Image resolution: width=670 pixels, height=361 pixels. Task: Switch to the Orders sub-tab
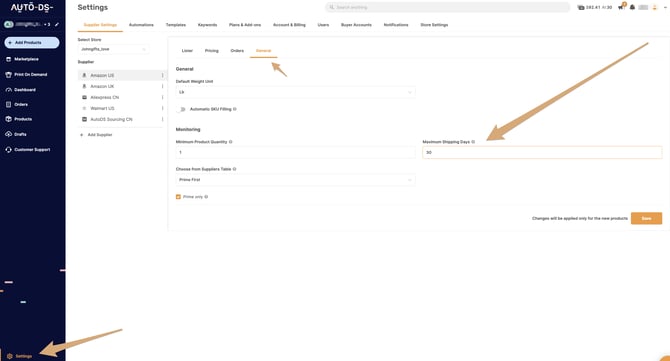coord(237,50)
